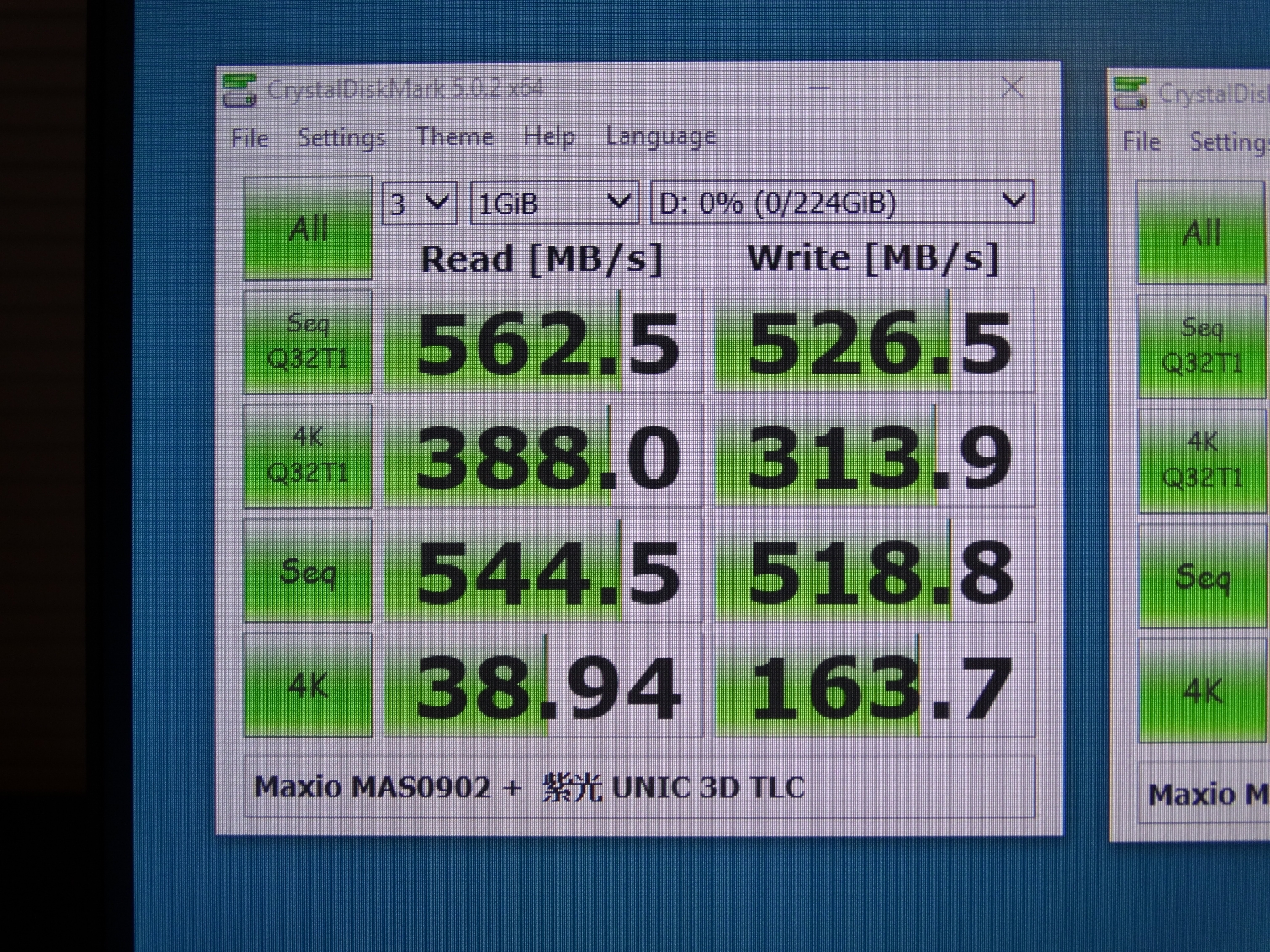The image size is (1270, 952).
Task: Click the second window's CrystalDiskMark title icon
Action: [1130, 93]
